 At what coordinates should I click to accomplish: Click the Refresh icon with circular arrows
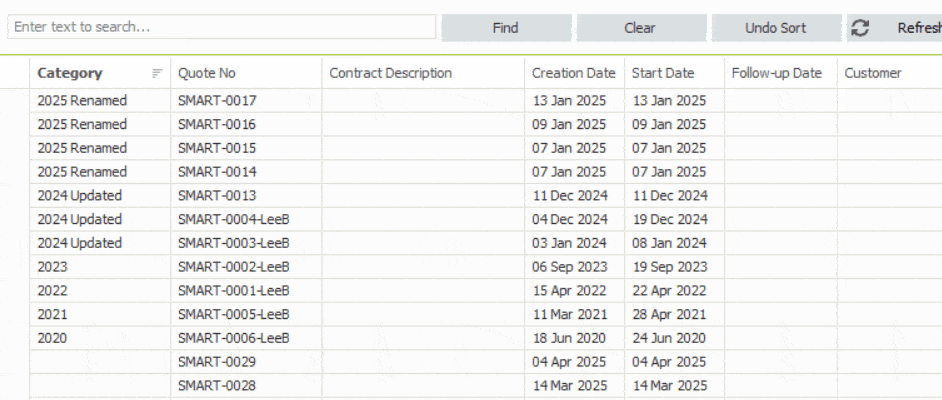[860, 28]
